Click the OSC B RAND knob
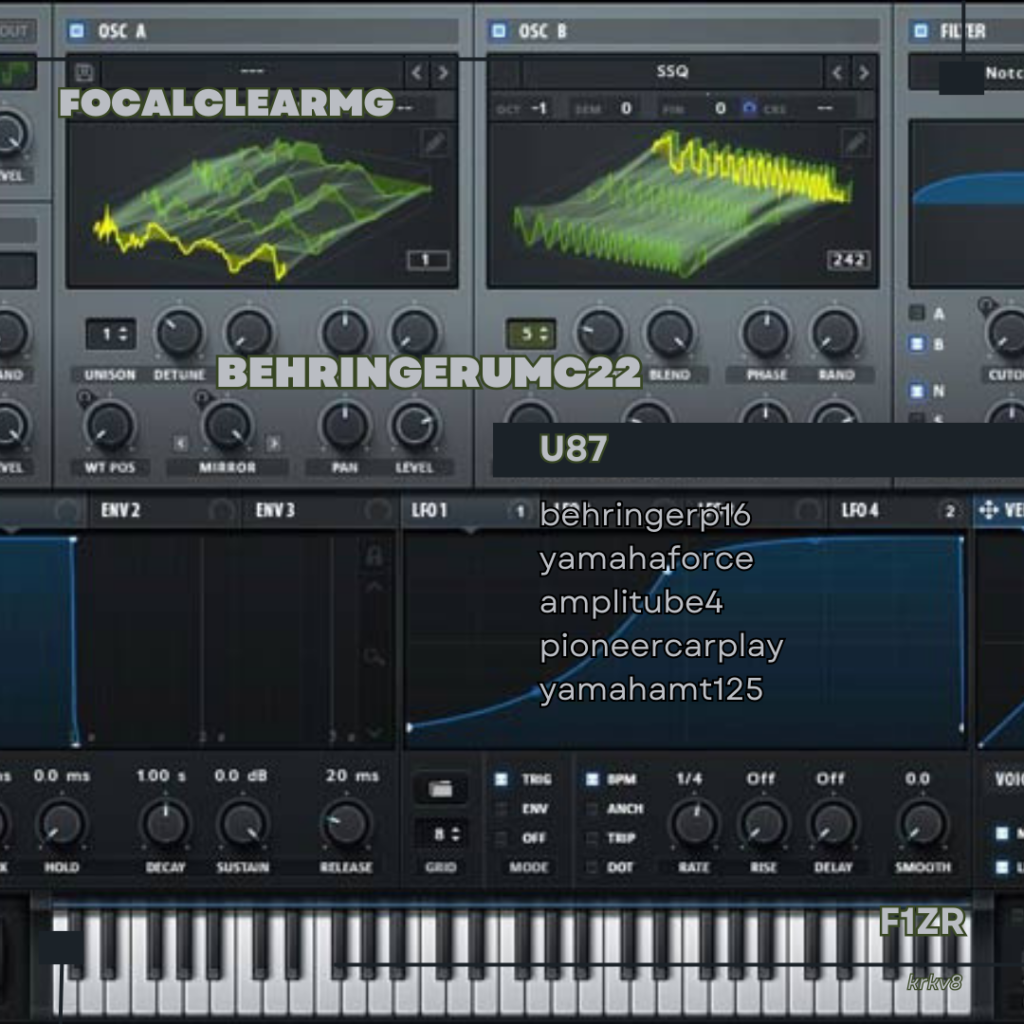This screenshot has width=1024, height=1024. pyautogui.click(x=835, y=333)
